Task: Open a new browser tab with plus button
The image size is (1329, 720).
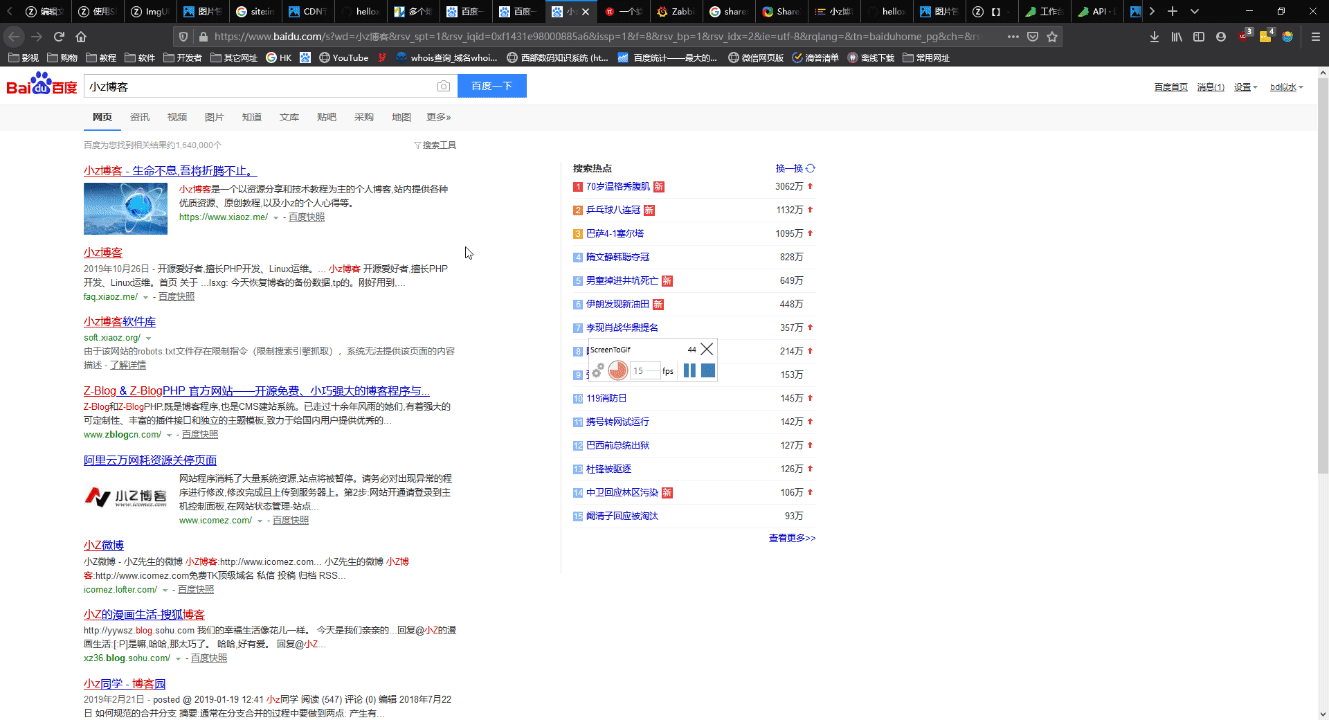Action: pyautogui.click(x=1172, y=11)
